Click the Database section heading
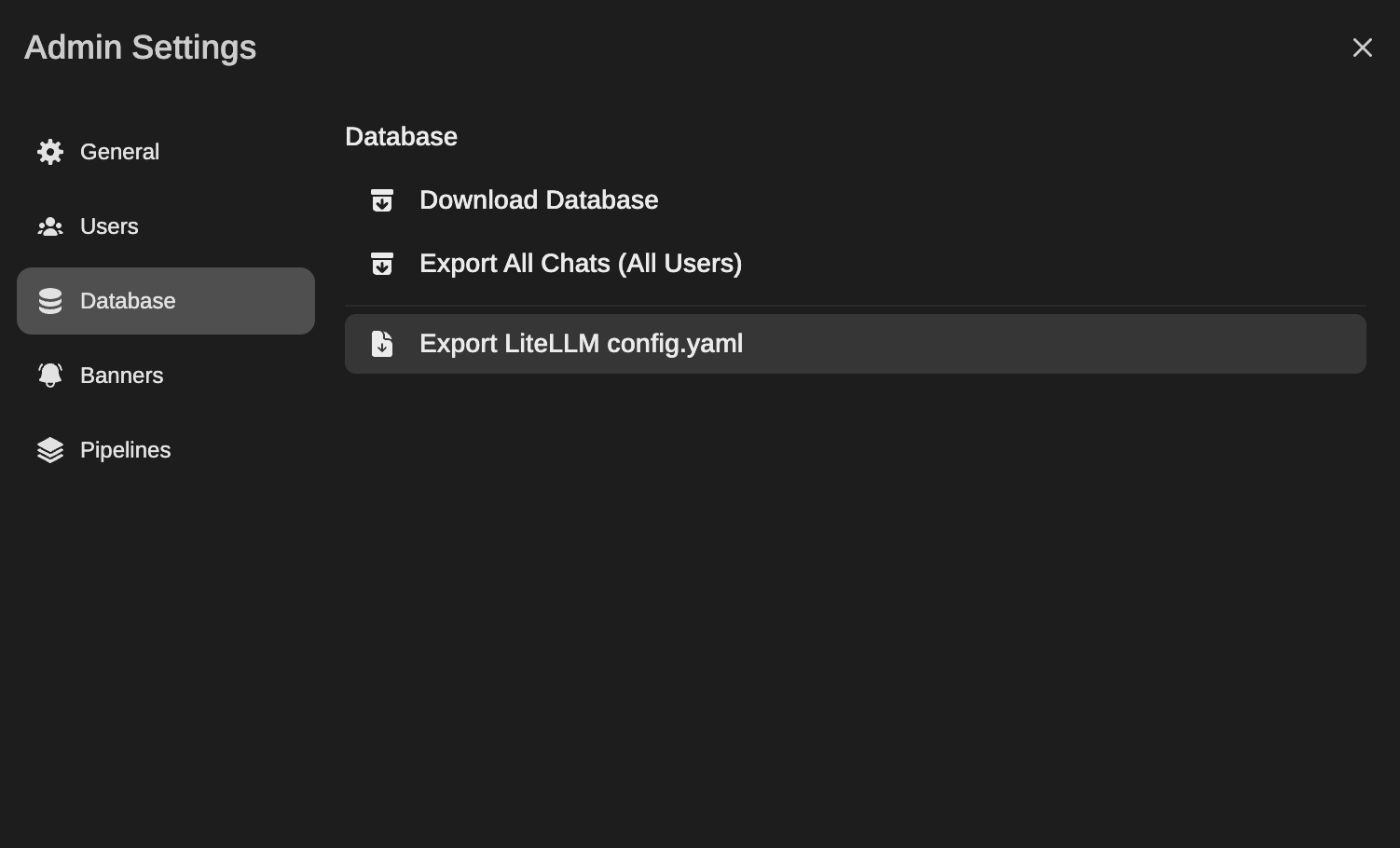 point(401,137)
